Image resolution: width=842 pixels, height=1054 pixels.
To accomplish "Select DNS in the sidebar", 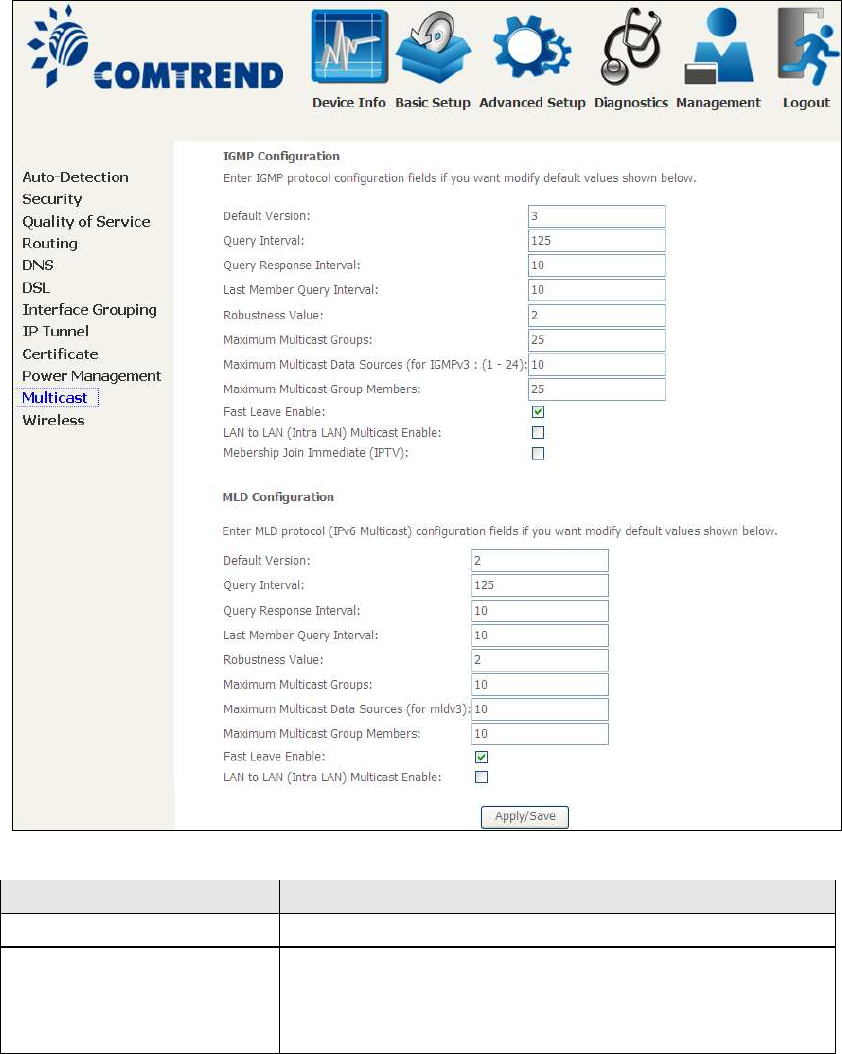I will pyautogui.click(x=38, y=265).
